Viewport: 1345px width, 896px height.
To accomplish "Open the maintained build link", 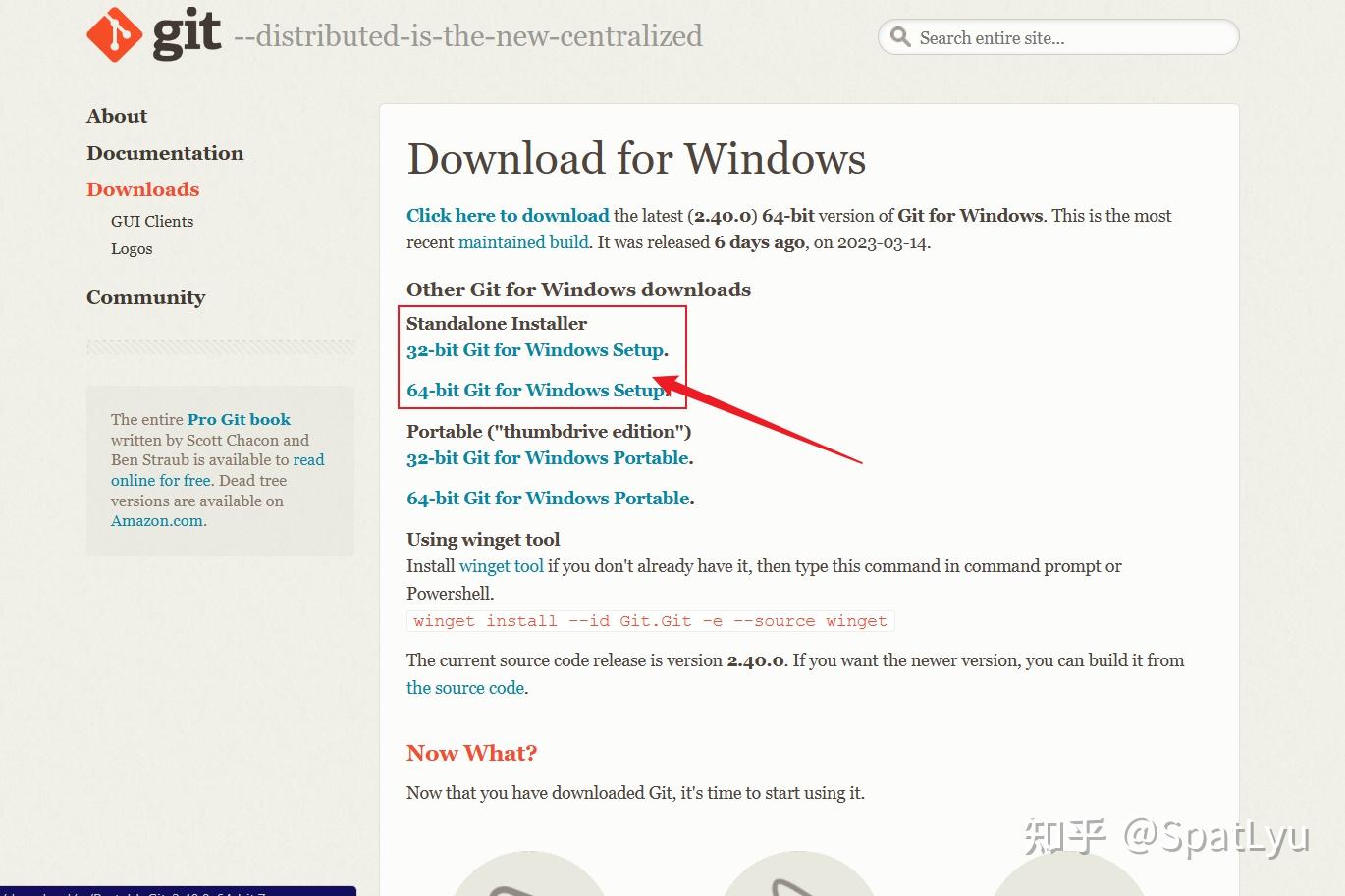I will 523,241.
